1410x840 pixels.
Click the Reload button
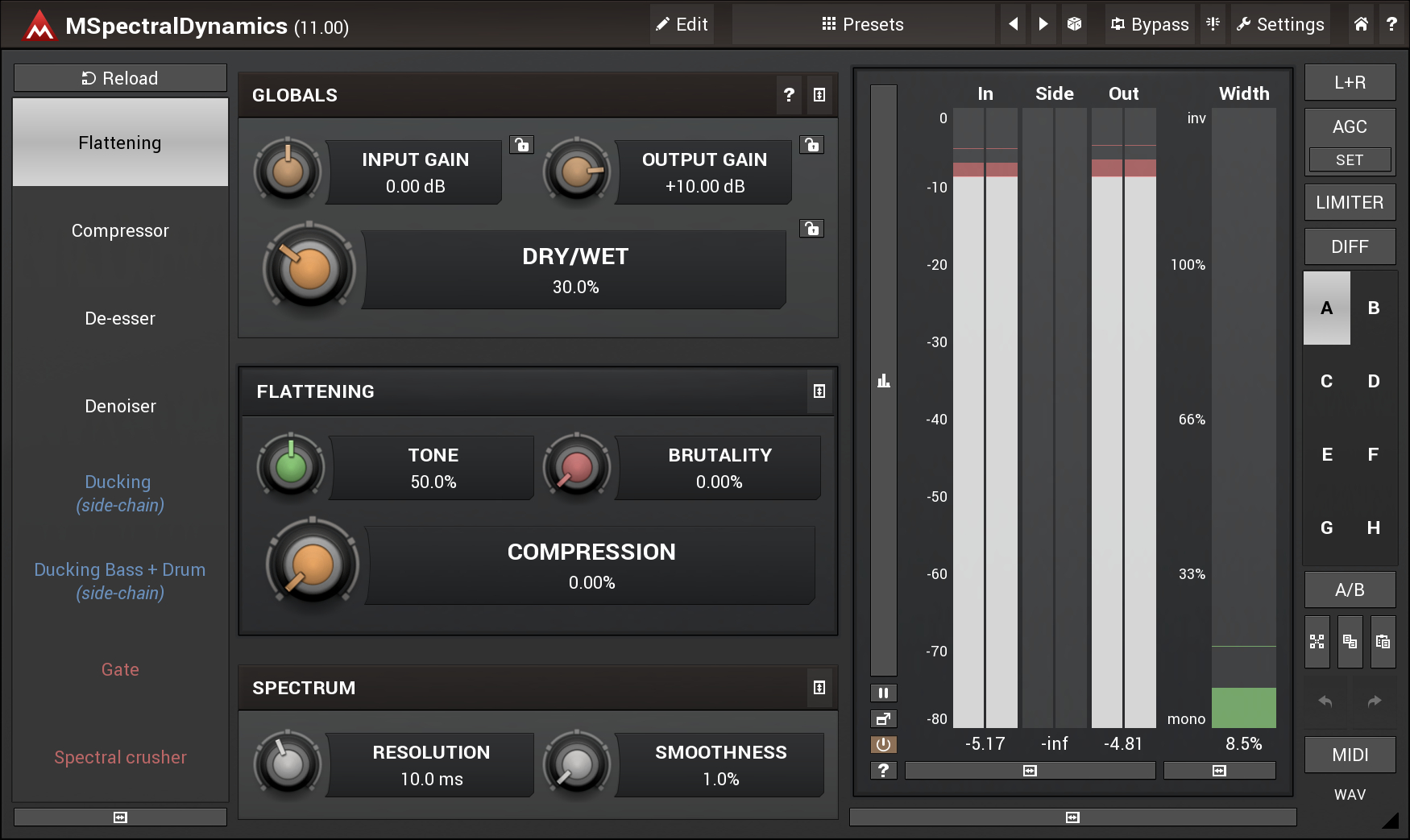pyautogui.click(x=120, y=78)
